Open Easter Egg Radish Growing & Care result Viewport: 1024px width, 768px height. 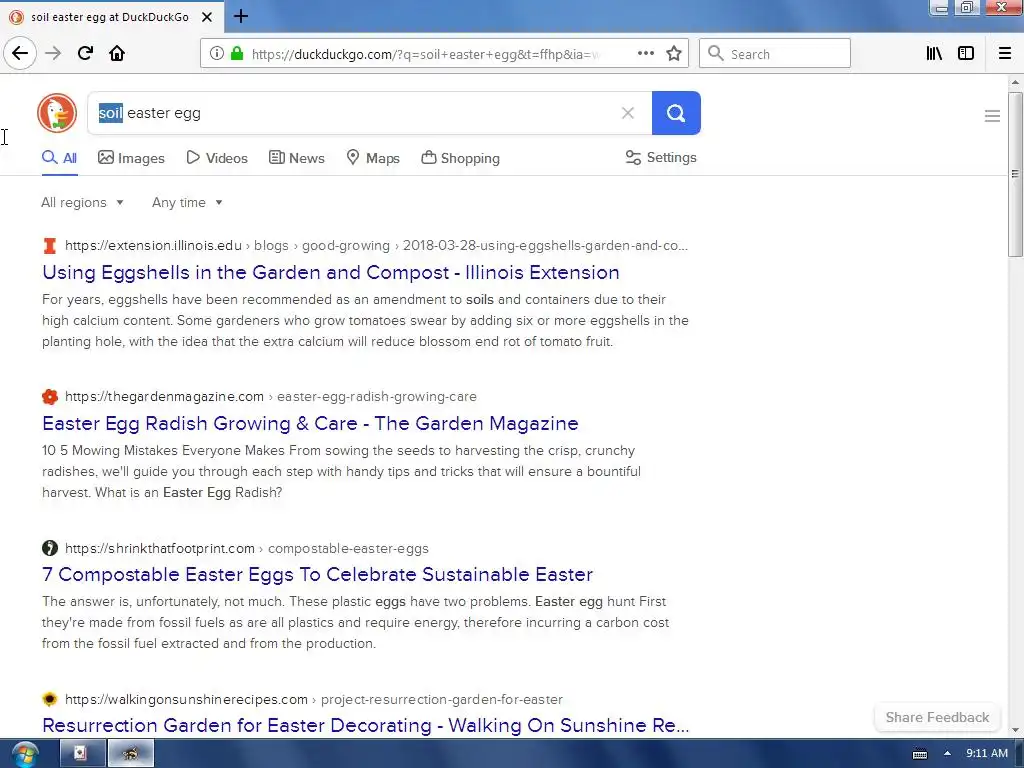click(310, 423)
